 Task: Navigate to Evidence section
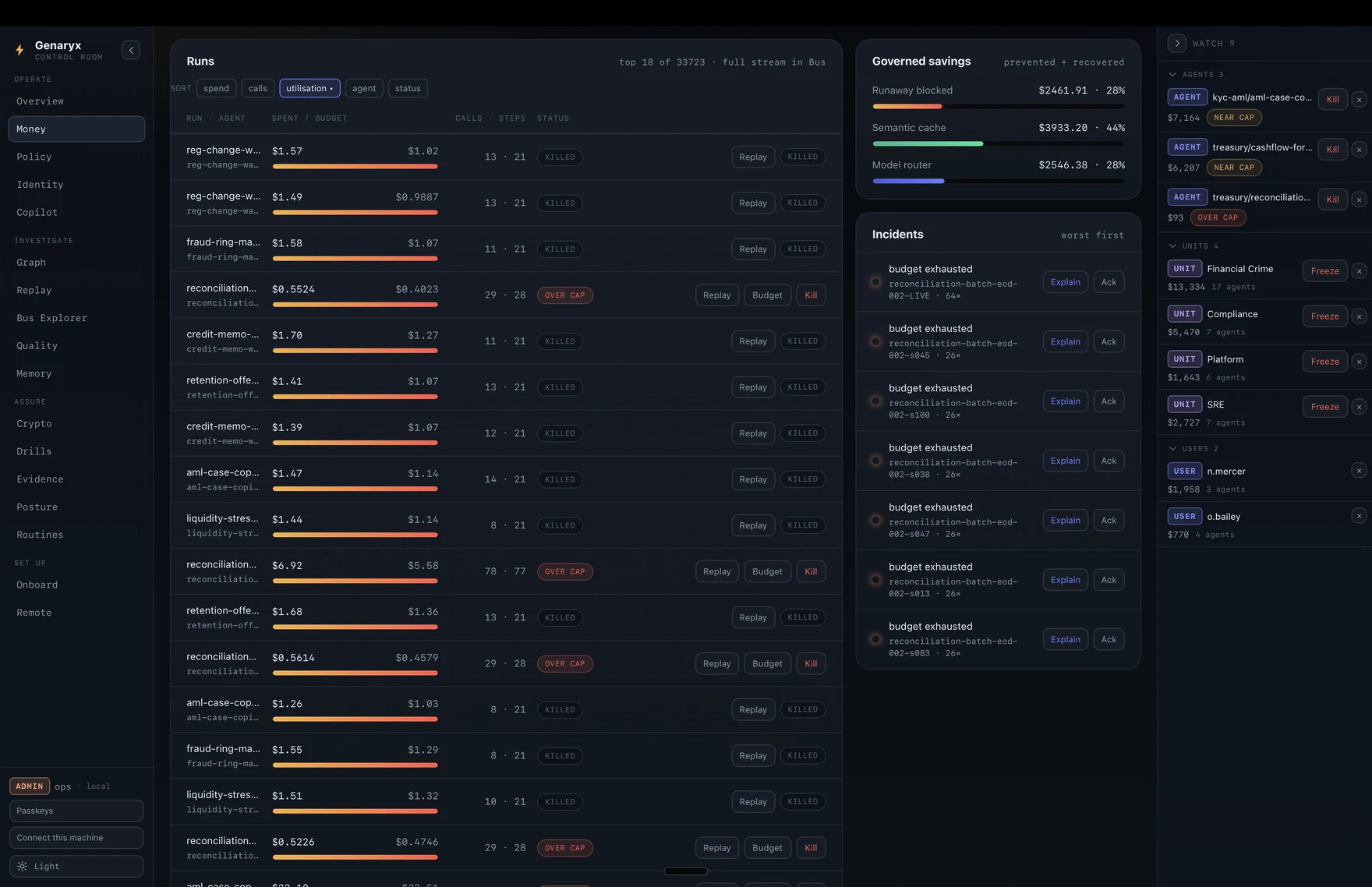tap(76, 479)
